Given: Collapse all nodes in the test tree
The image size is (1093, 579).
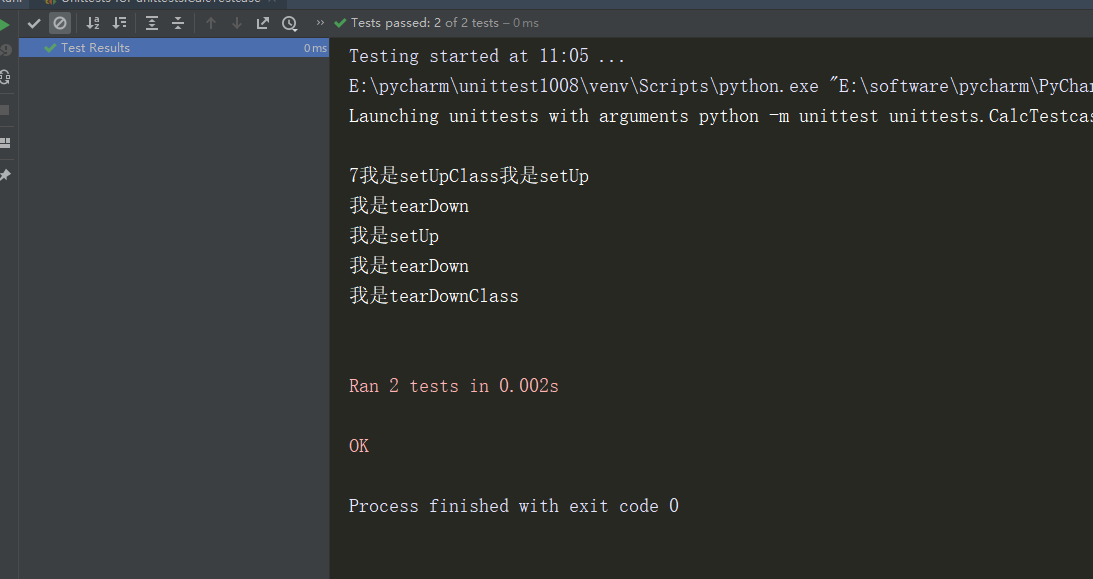Looking at the screenshot, I should (177, 22).
